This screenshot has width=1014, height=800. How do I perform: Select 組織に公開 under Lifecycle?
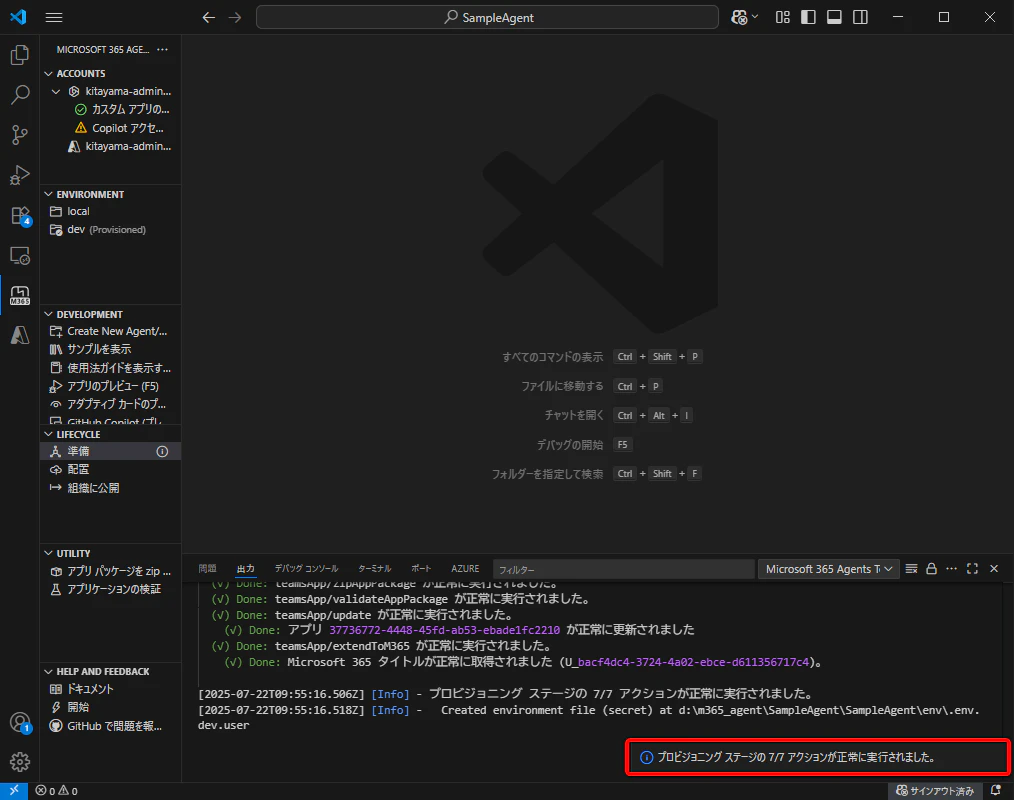111,488
